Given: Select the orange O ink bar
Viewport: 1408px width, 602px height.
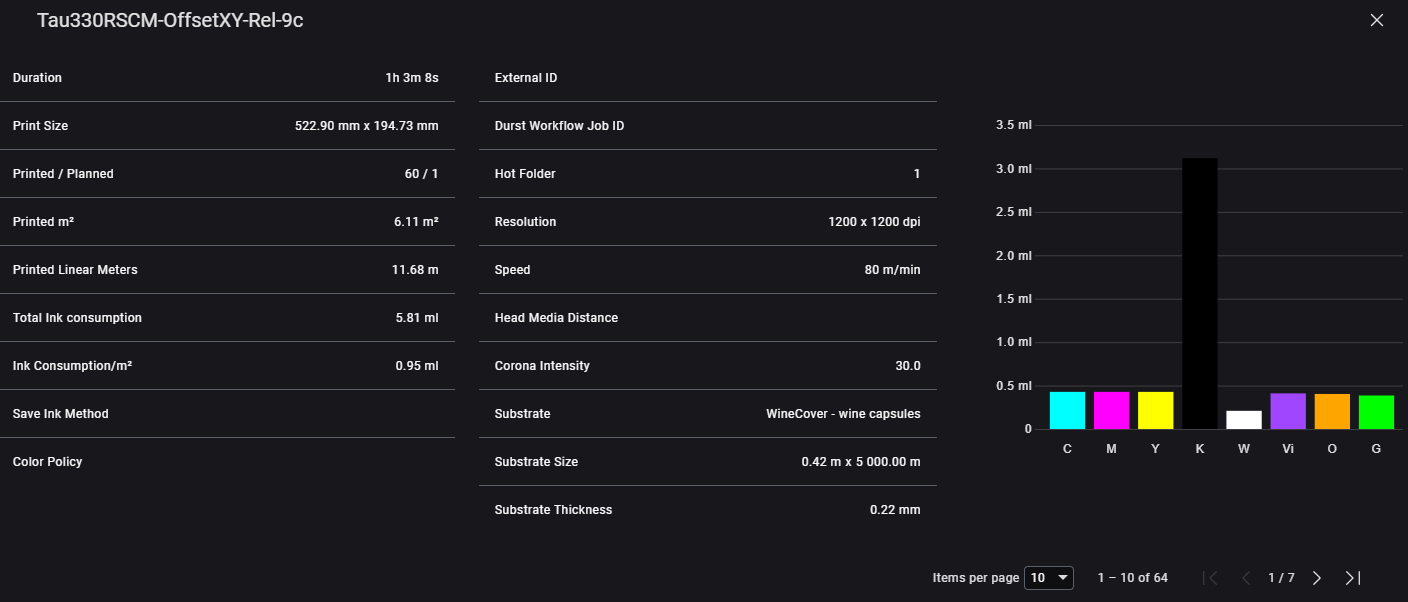Looking at the screenshot, I should (1332, 411).
